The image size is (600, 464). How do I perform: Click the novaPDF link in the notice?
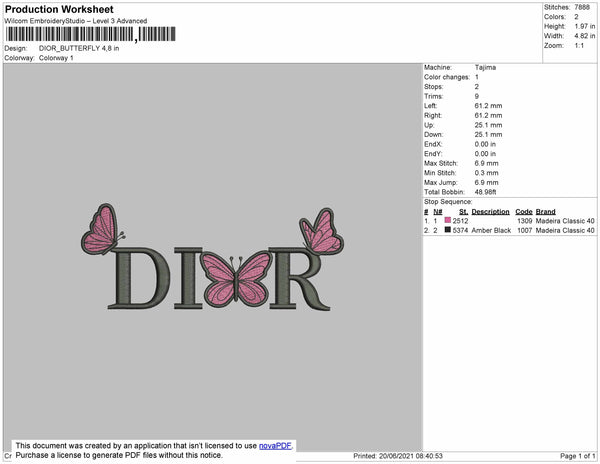(x=275, y=446)
